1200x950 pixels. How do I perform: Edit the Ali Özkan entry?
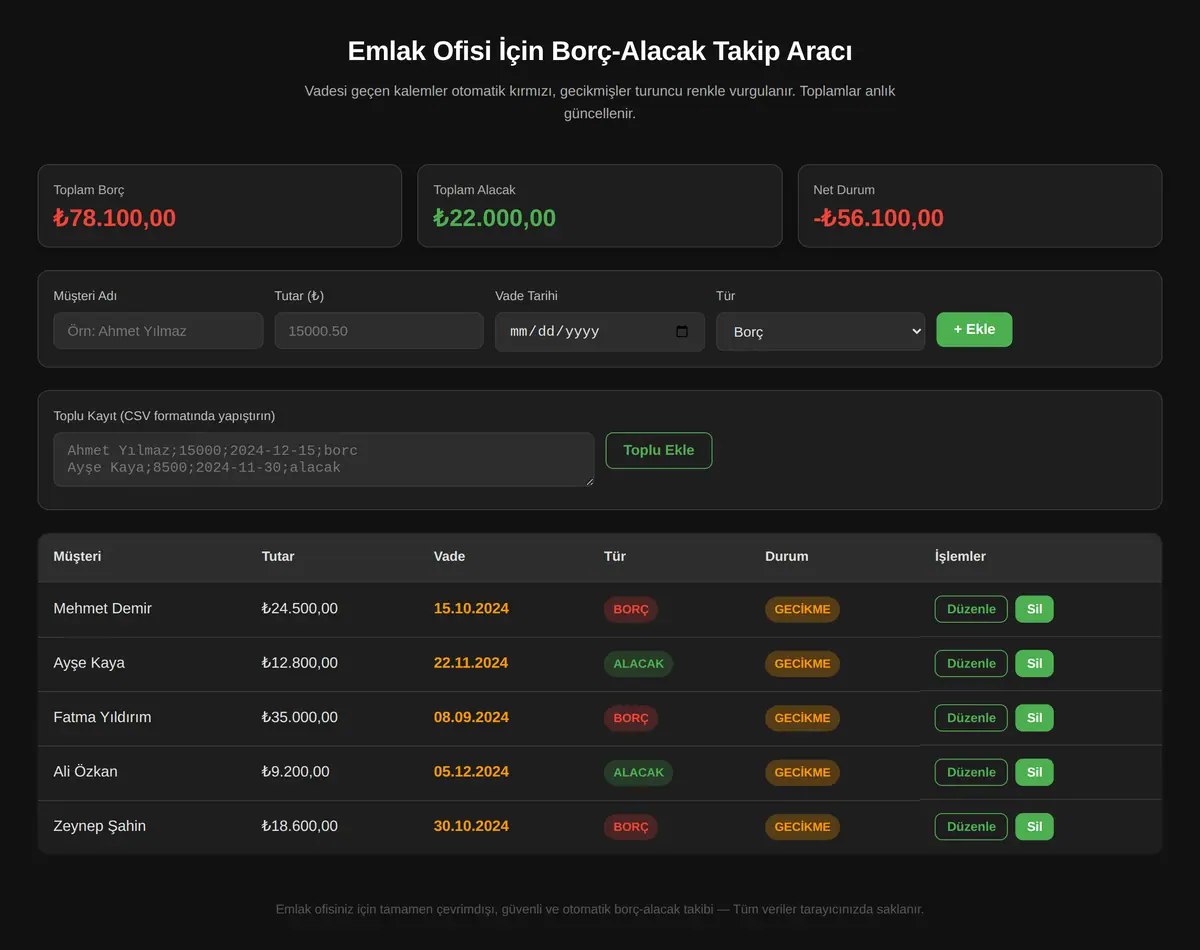pos(971,772)
